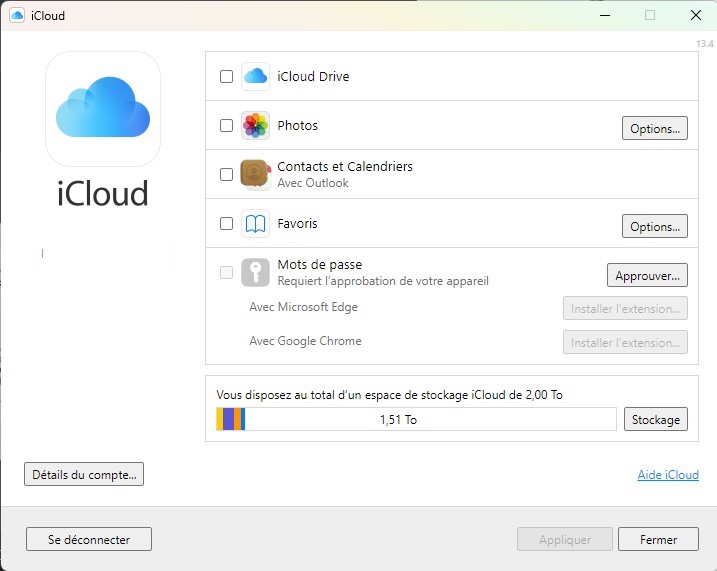Click 'Avec Google Chrome' text

(x=305, y=341)
